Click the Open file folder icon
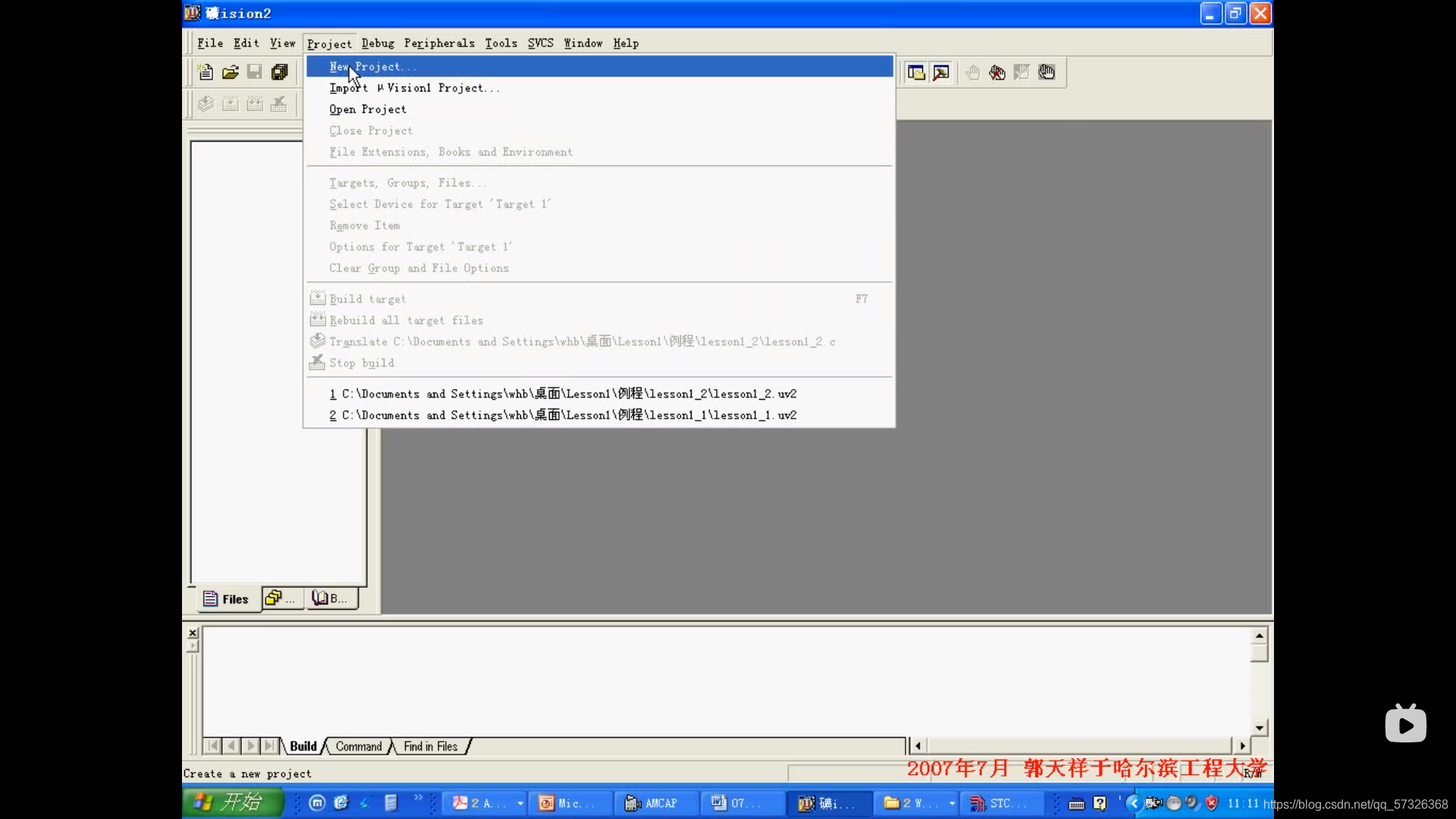The width and height of the screenshot is (1456, 819). (x=231, y=72)
